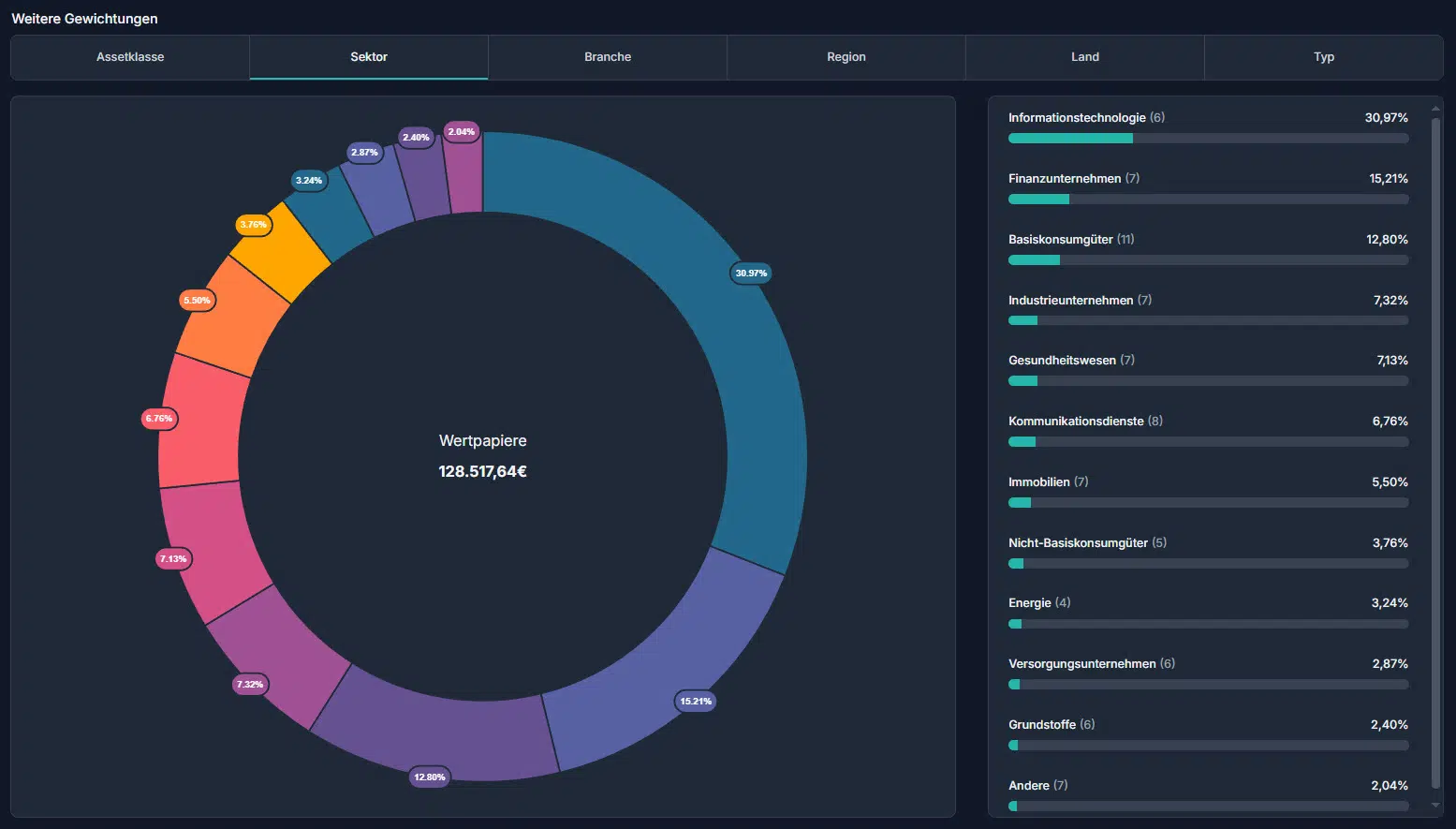The height and width of the screenshot is (829, 1456).
Task: Select the Andere sector entry
Action: point(1028,786)
